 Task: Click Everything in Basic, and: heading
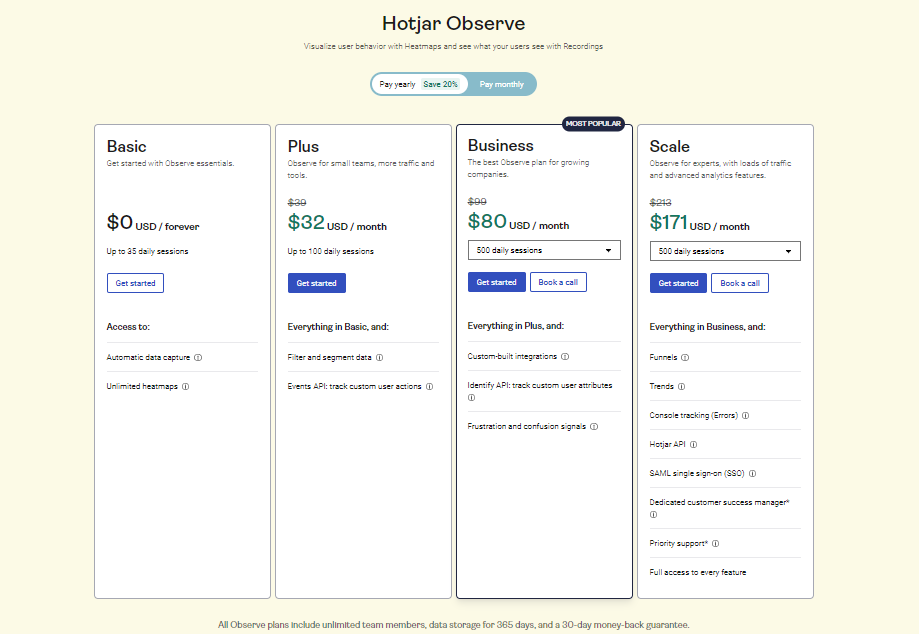338,327
